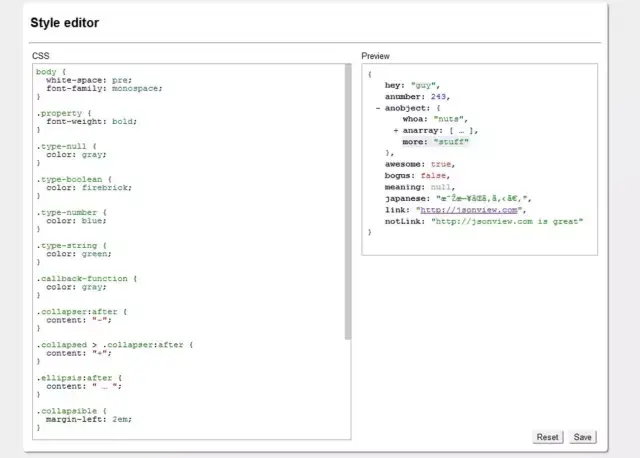
Task: Click the Reset button
Action: (547, 437)
